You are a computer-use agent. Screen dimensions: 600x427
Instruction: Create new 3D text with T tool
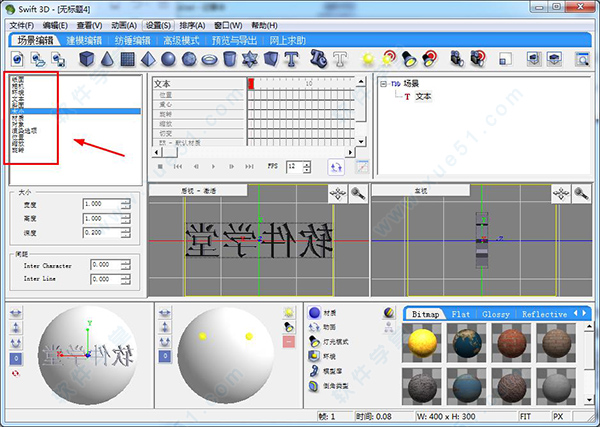[x=291, y=59]
